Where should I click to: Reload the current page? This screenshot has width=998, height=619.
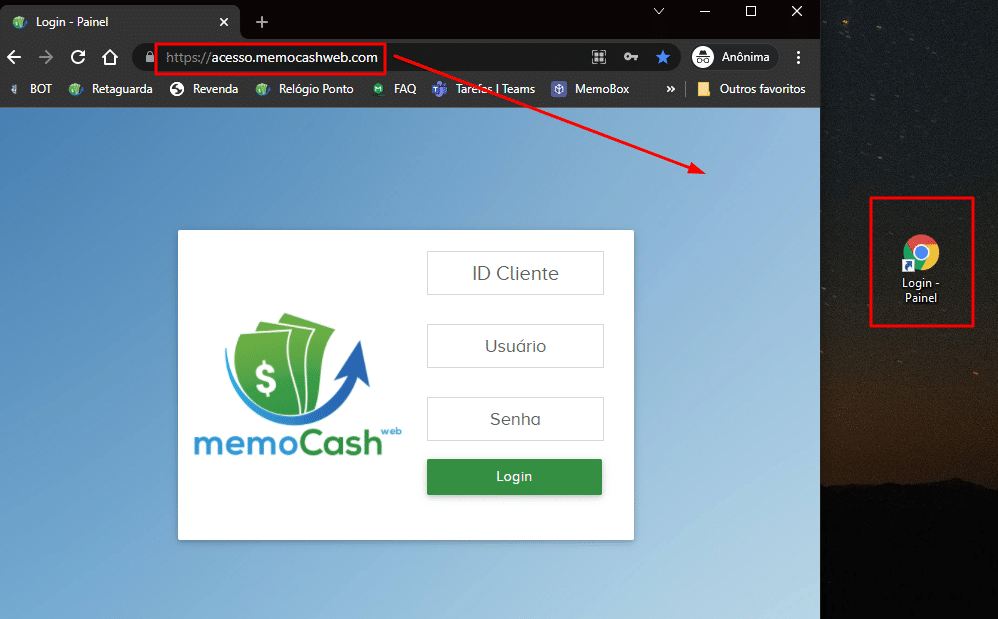(78, 58)
